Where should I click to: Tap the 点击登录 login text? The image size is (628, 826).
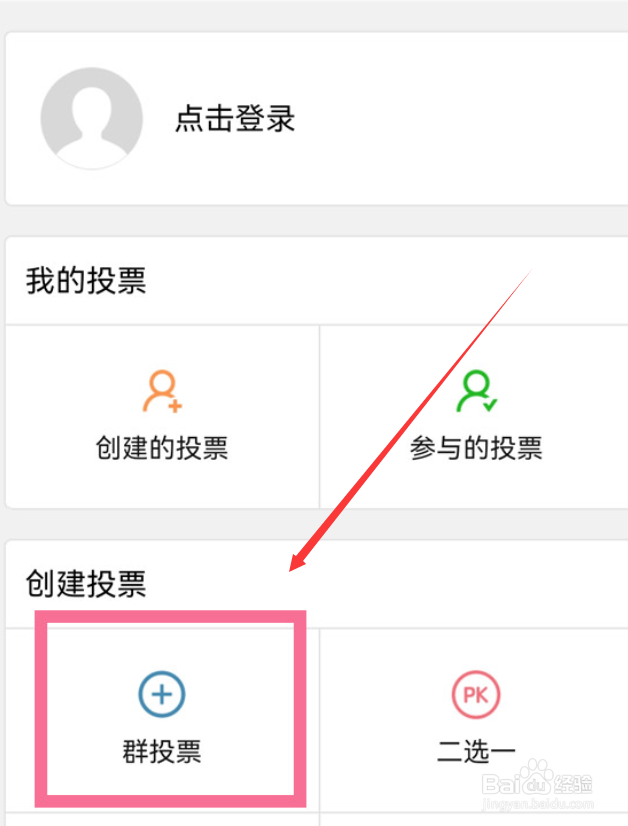point(235,119)
